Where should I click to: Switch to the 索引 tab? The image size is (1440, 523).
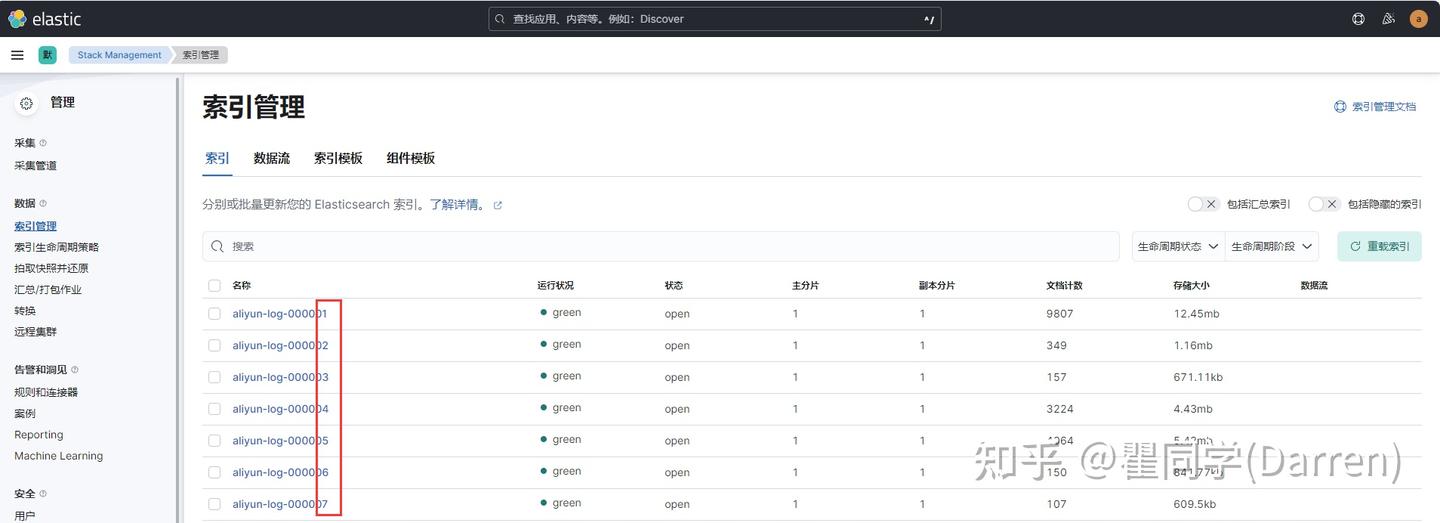[x=217, y=158]
